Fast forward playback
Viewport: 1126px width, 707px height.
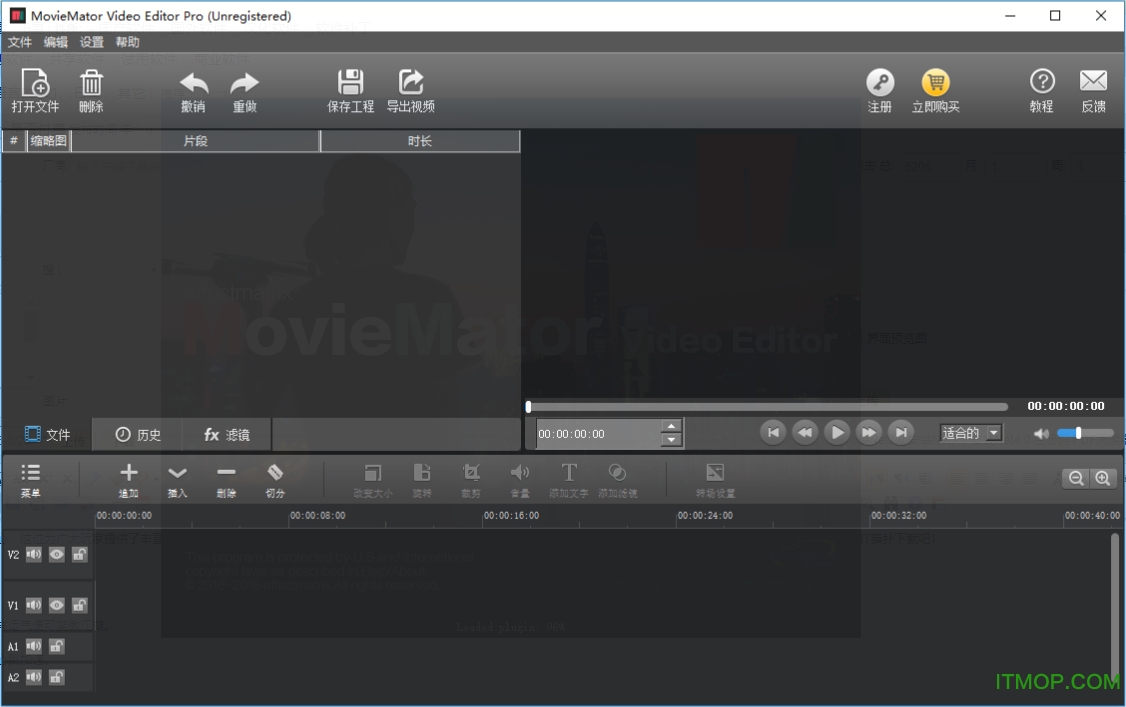(868, 432)
